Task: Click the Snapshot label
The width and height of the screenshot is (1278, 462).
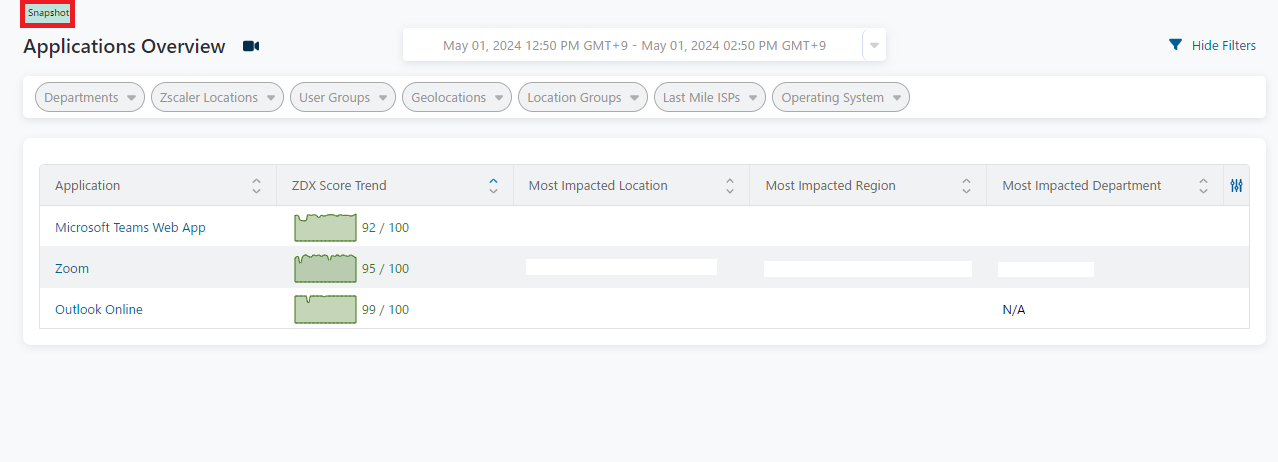Action: (x=48, y=13)
